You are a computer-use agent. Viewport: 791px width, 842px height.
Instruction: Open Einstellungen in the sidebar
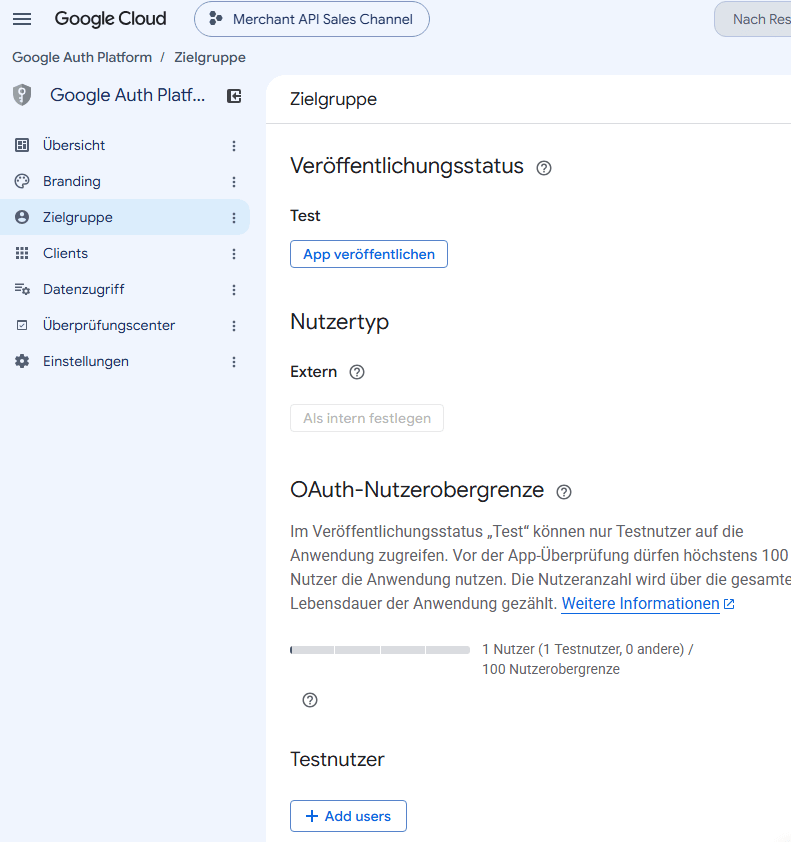click(x=86, y=361)
